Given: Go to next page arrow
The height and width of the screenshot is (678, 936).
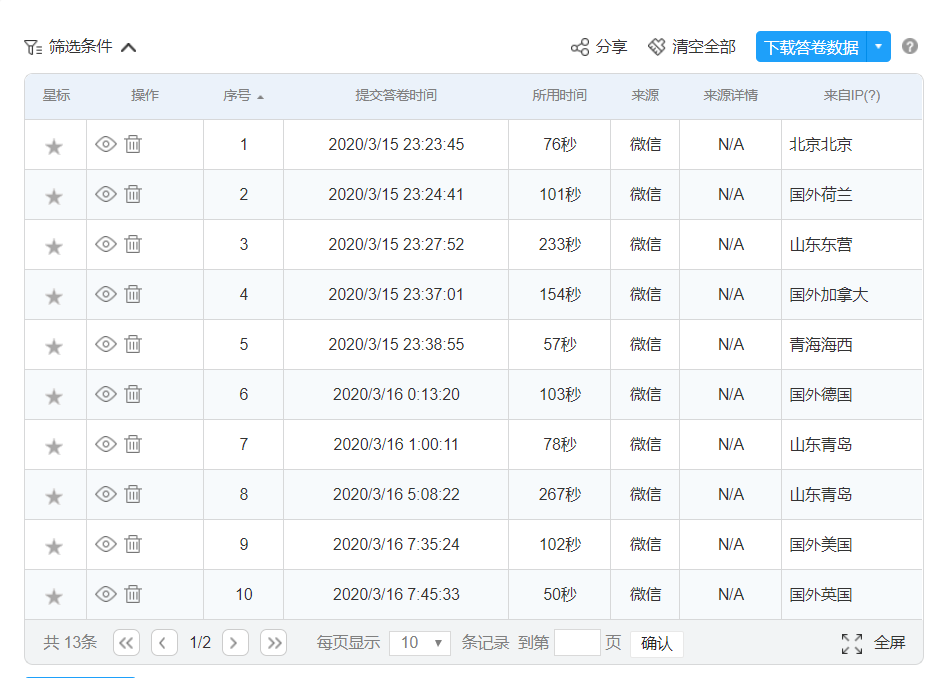Looking at the screenshot, I should (x=235, y=643).
